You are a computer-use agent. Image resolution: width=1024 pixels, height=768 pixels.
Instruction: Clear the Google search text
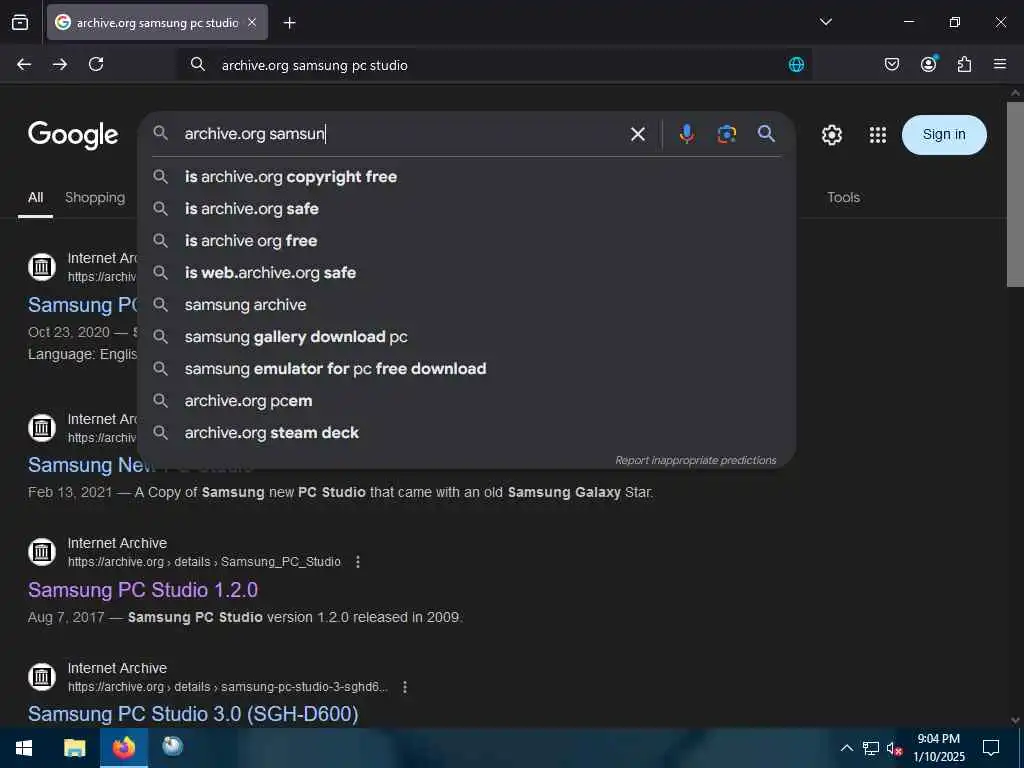(637, 134)
